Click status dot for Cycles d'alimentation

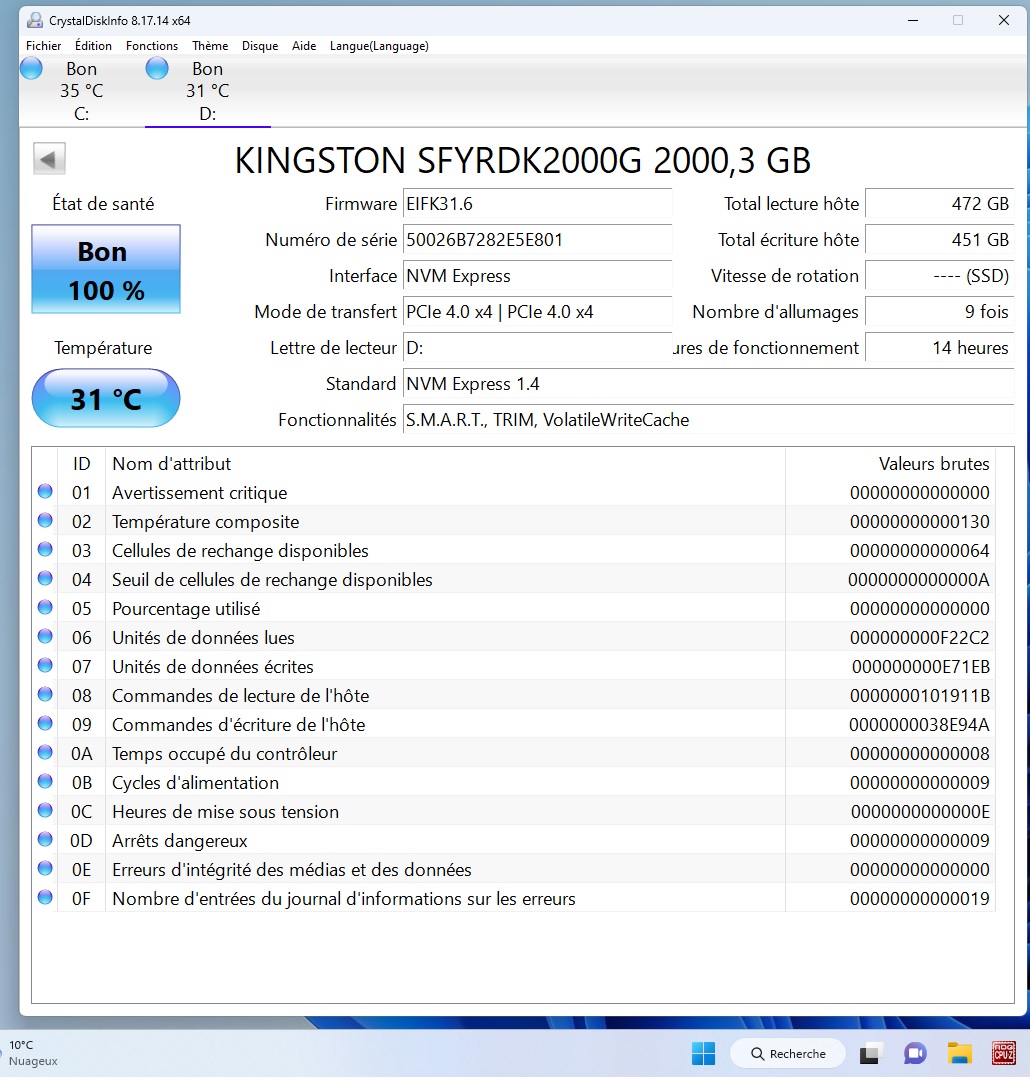coord(45,782)
